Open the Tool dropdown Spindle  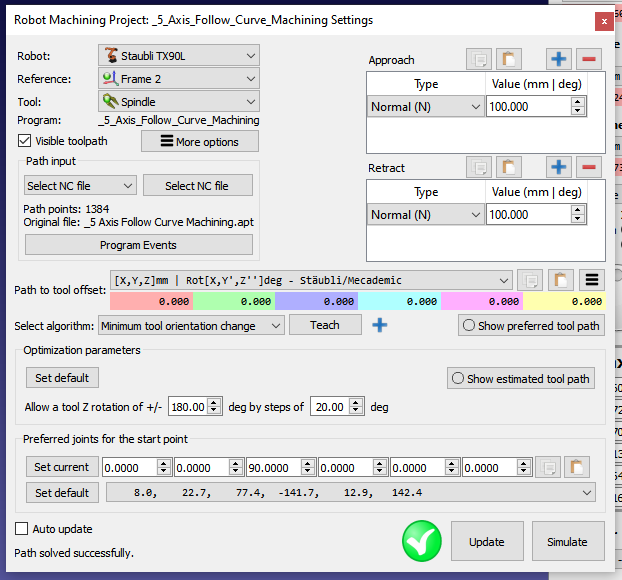tap(179, 102)
